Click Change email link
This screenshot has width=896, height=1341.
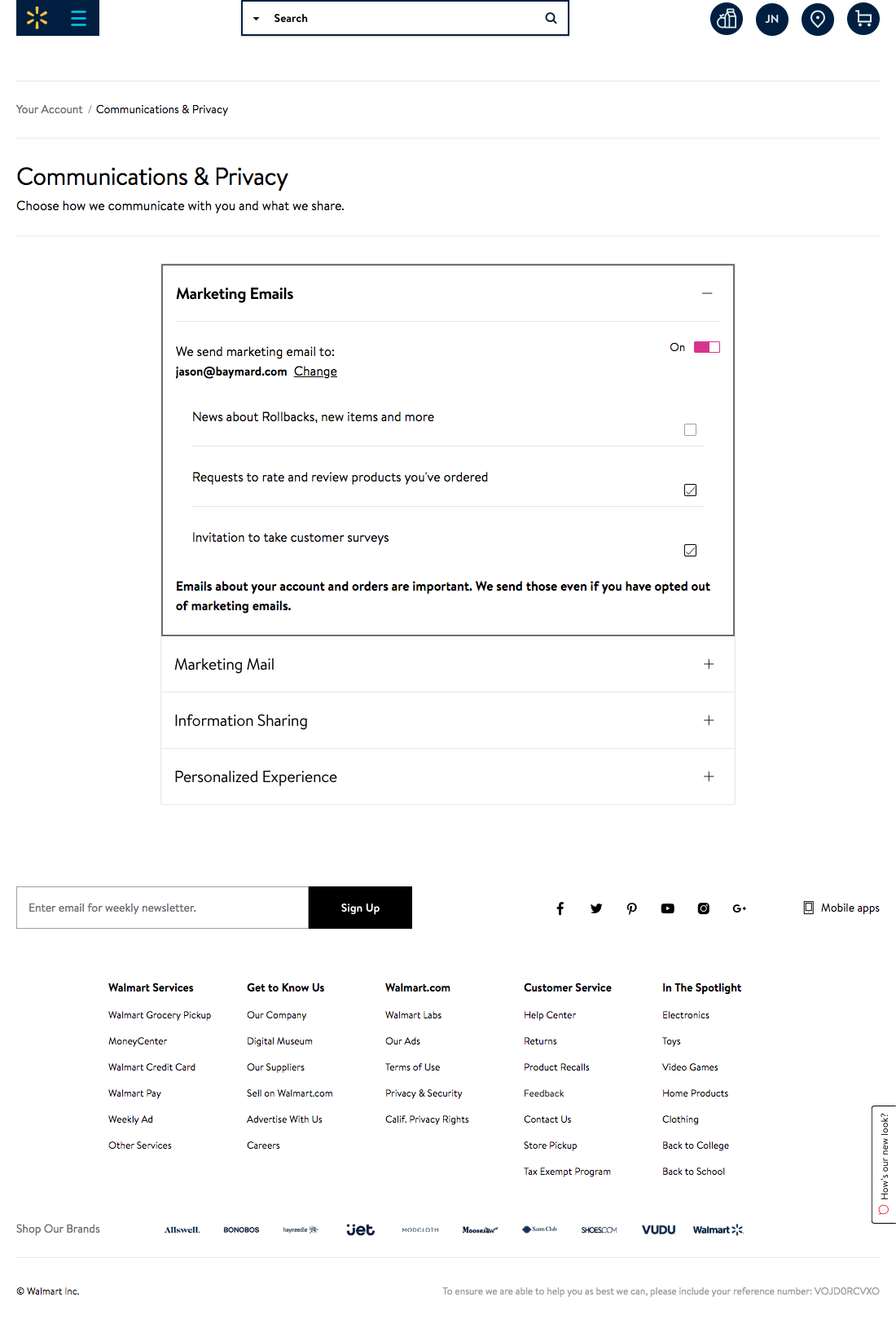pos(315,372)
